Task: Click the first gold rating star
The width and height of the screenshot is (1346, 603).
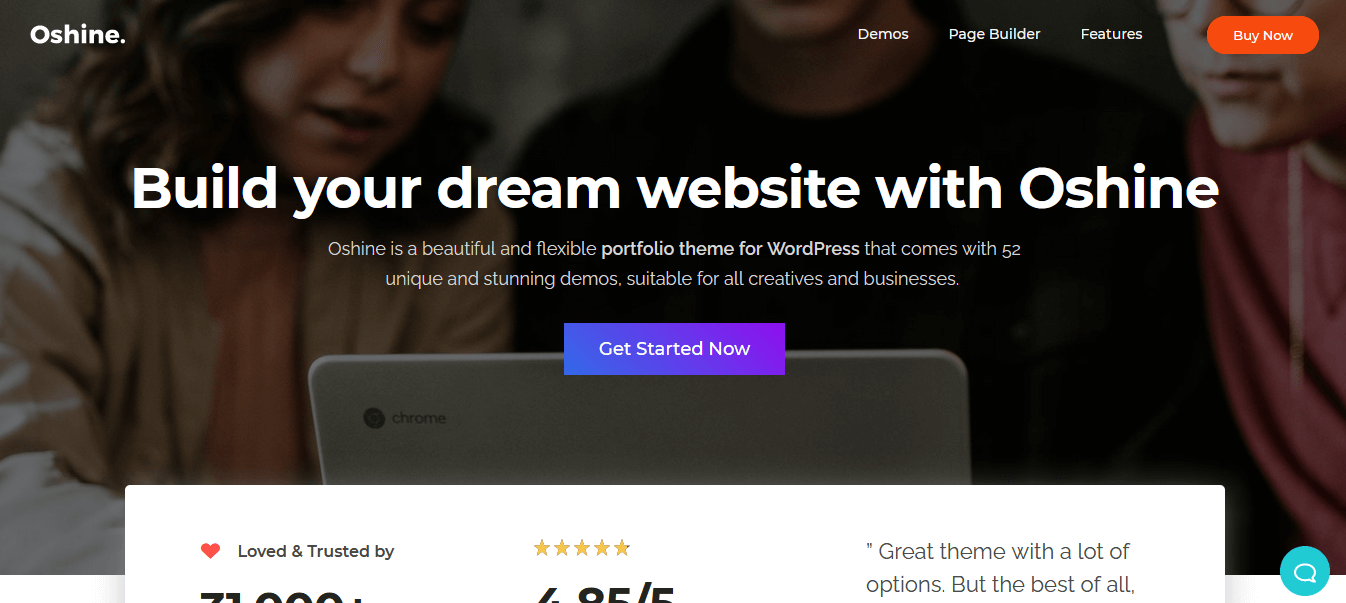Action: pos(542,548)
